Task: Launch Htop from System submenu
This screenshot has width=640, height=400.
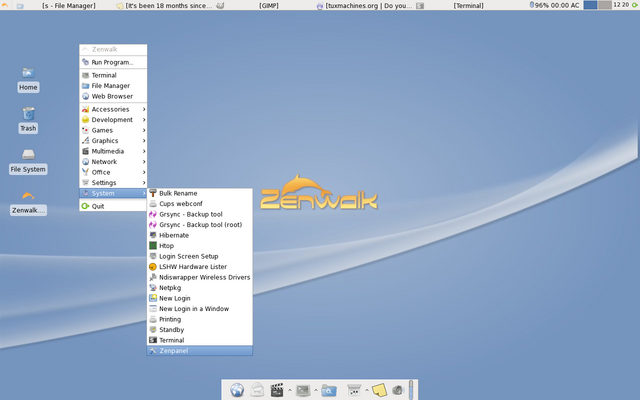Action: [x=200, y=246]
